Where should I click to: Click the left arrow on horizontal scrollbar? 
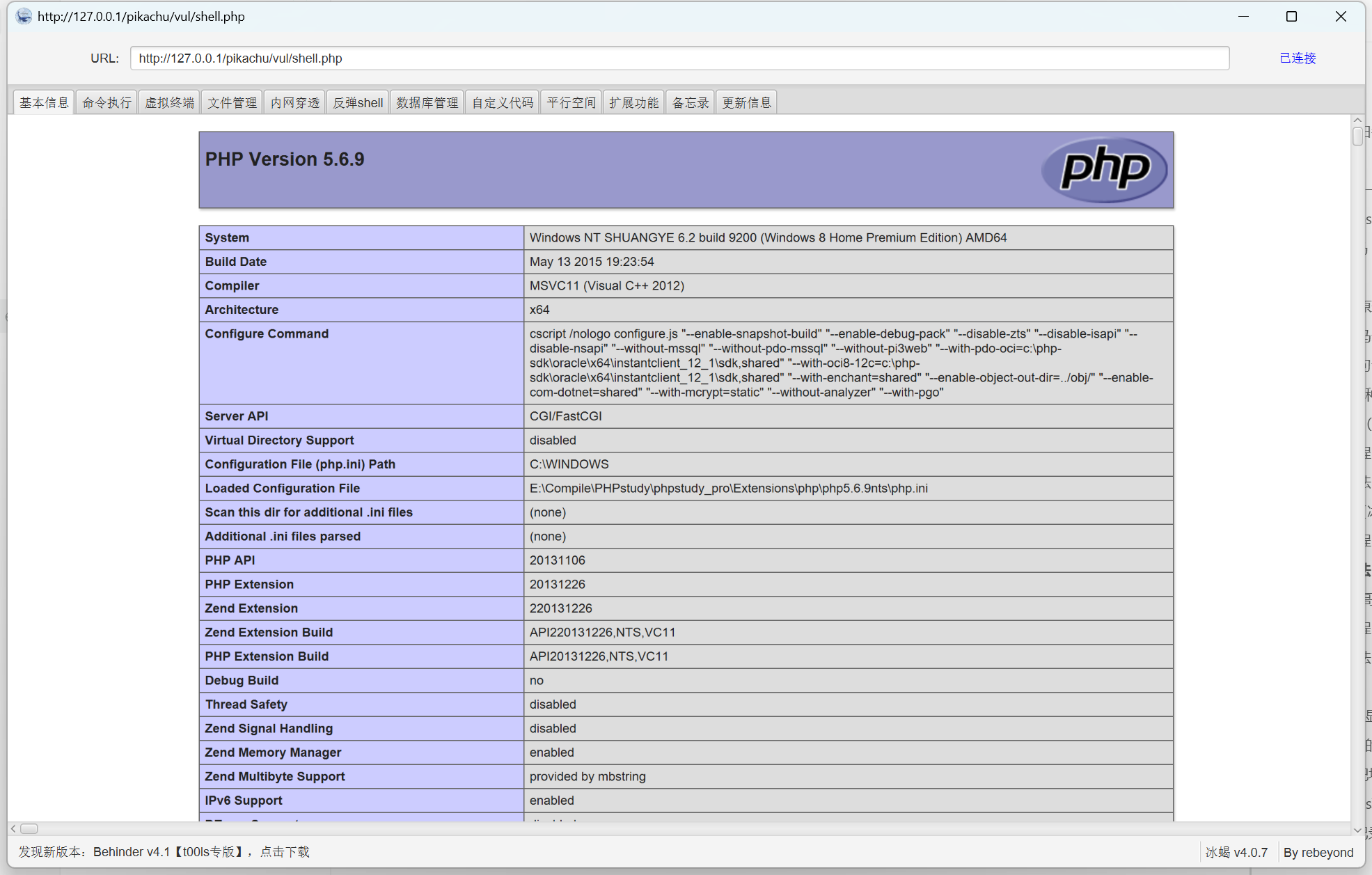pyautogui.click(x=13, y=828)
